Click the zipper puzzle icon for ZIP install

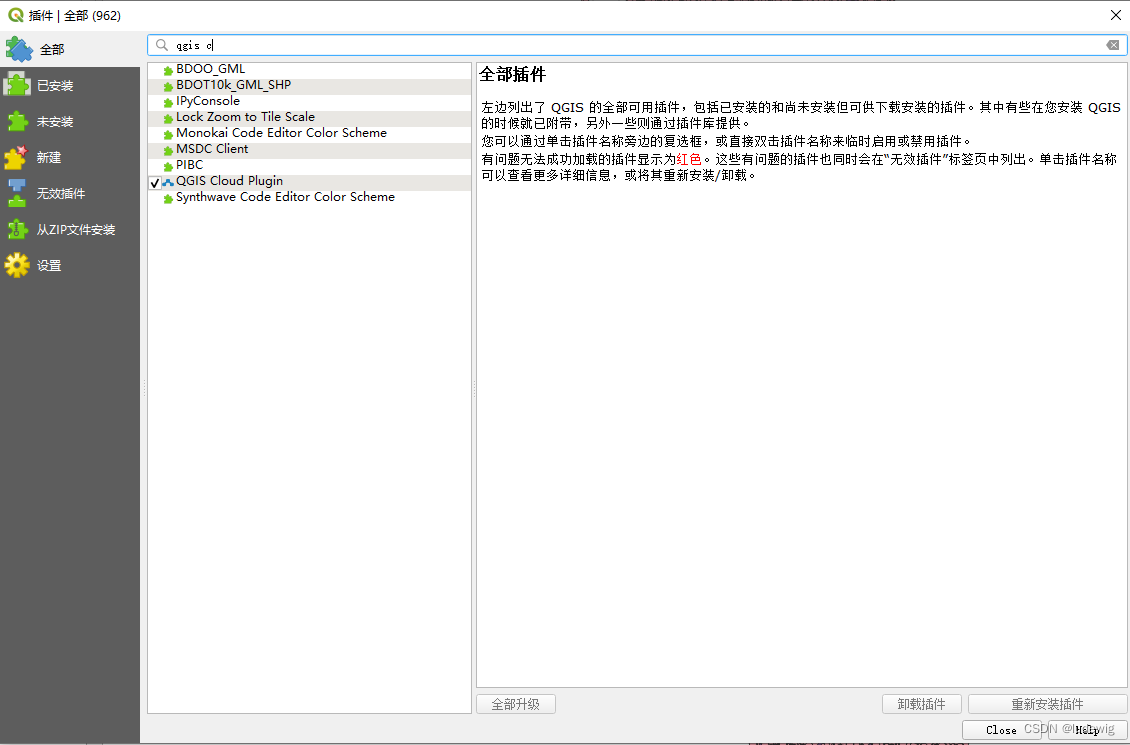pyautogui.click(x=17, y=229)
